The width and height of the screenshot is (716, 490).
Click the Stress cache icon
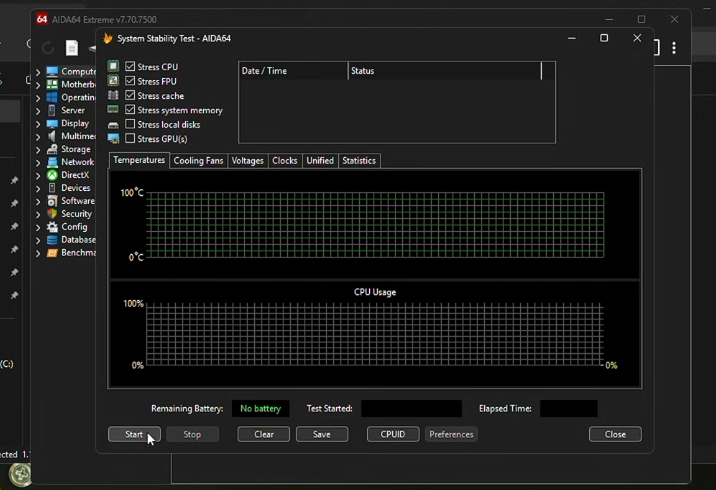click(x=113, y=95)
